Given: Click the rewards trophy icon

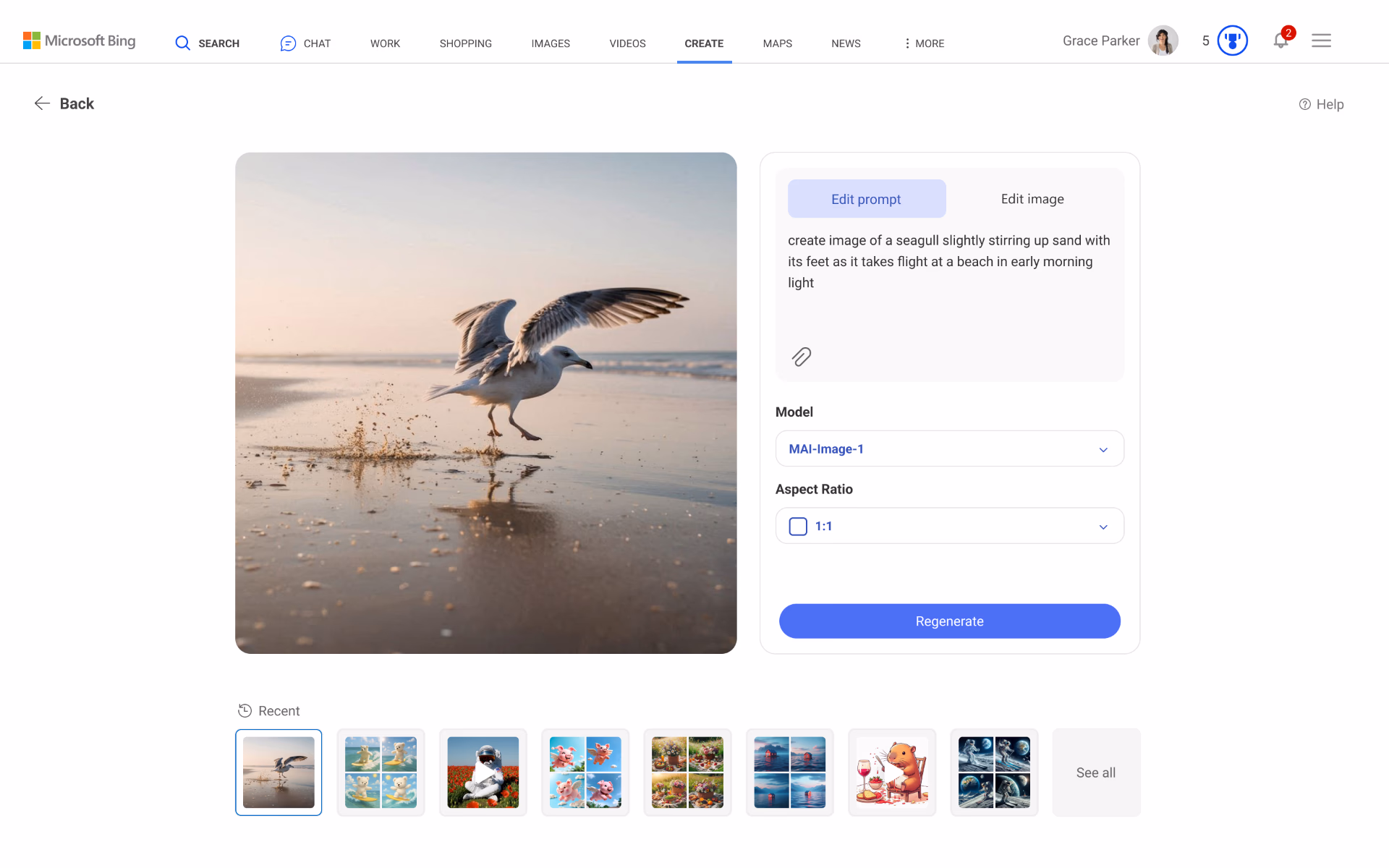Looking at the screenshot, I should point(1232,41).
